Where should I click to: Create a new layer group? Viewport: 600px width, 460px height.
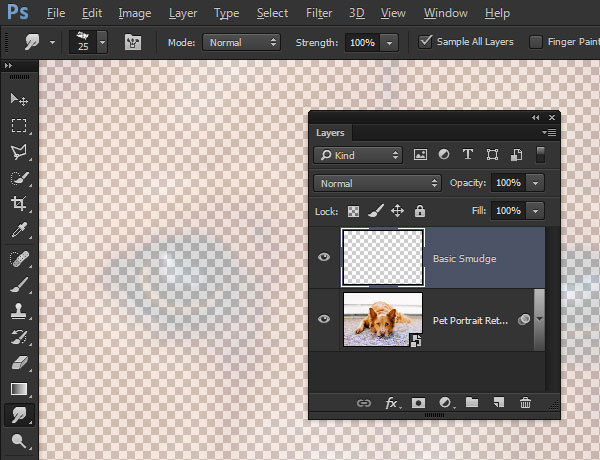click(472, 402)
